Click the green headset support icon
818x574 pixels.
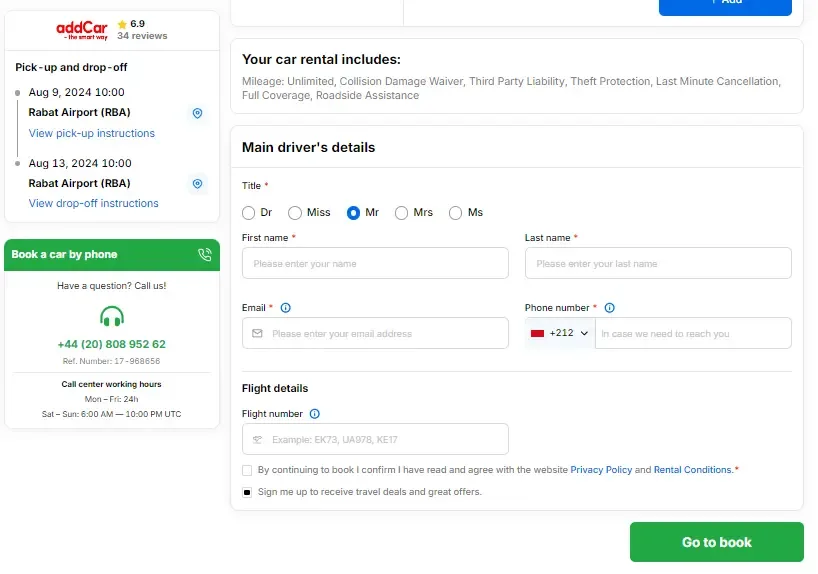point(112,316)
